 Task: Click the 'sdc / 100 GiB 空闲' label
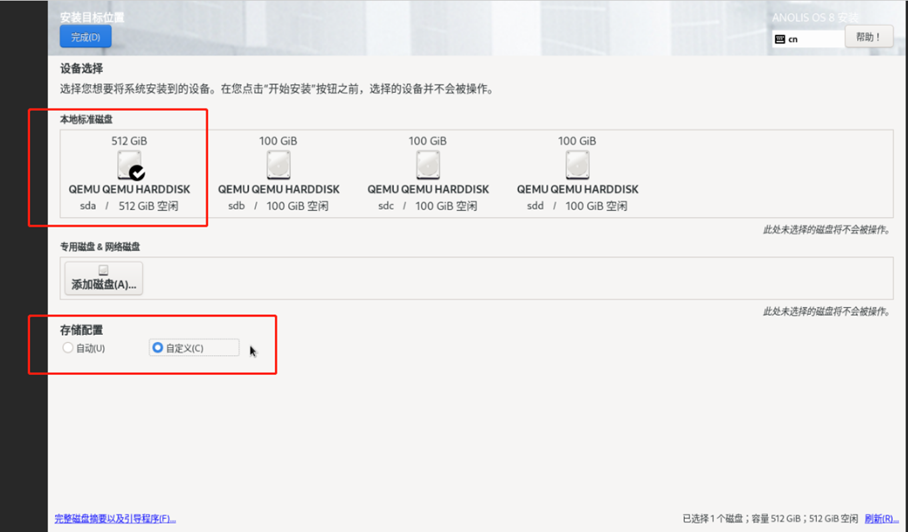pyautogui.click(x=427, y=206)
